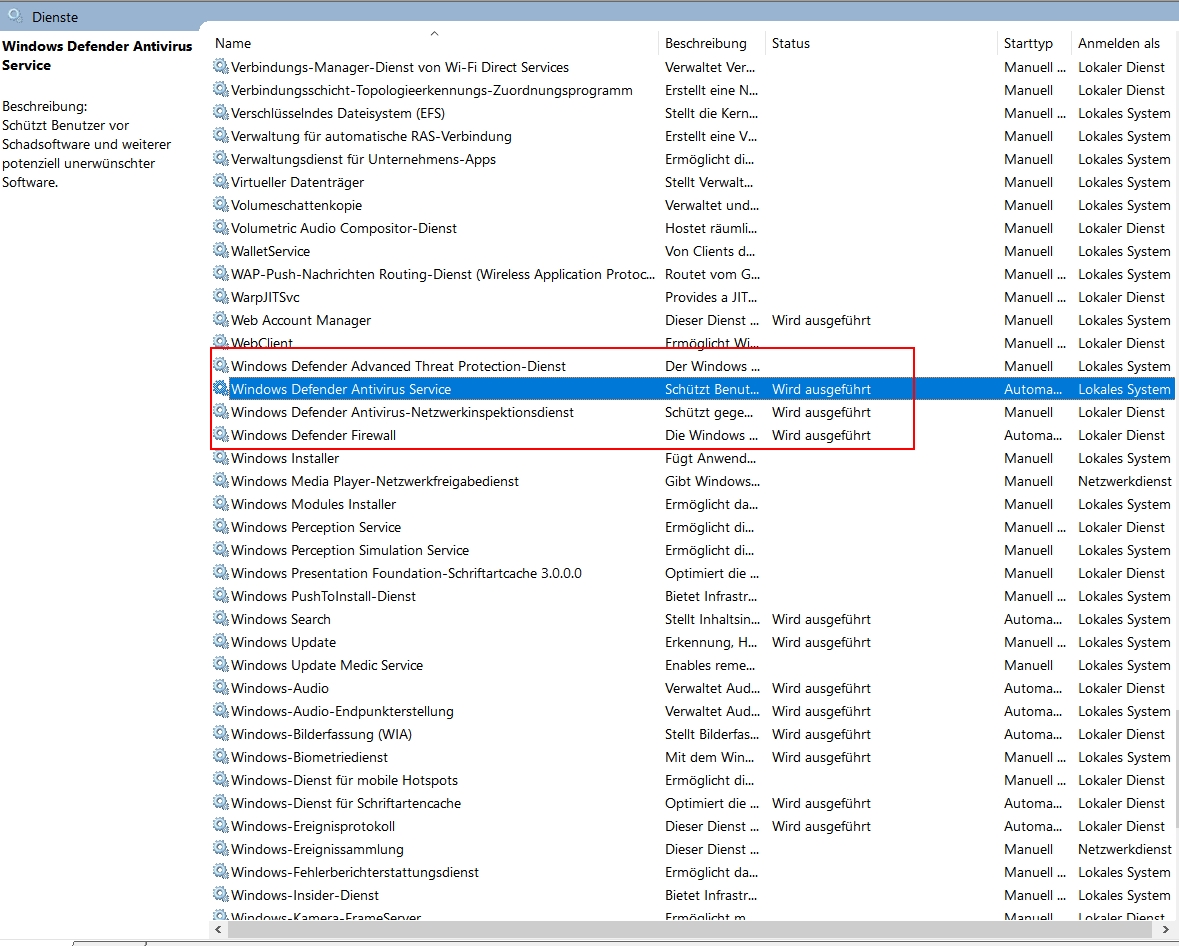
Task: Click gear icon beside Windows Modules Installer
Action: [x=220, y=504]
